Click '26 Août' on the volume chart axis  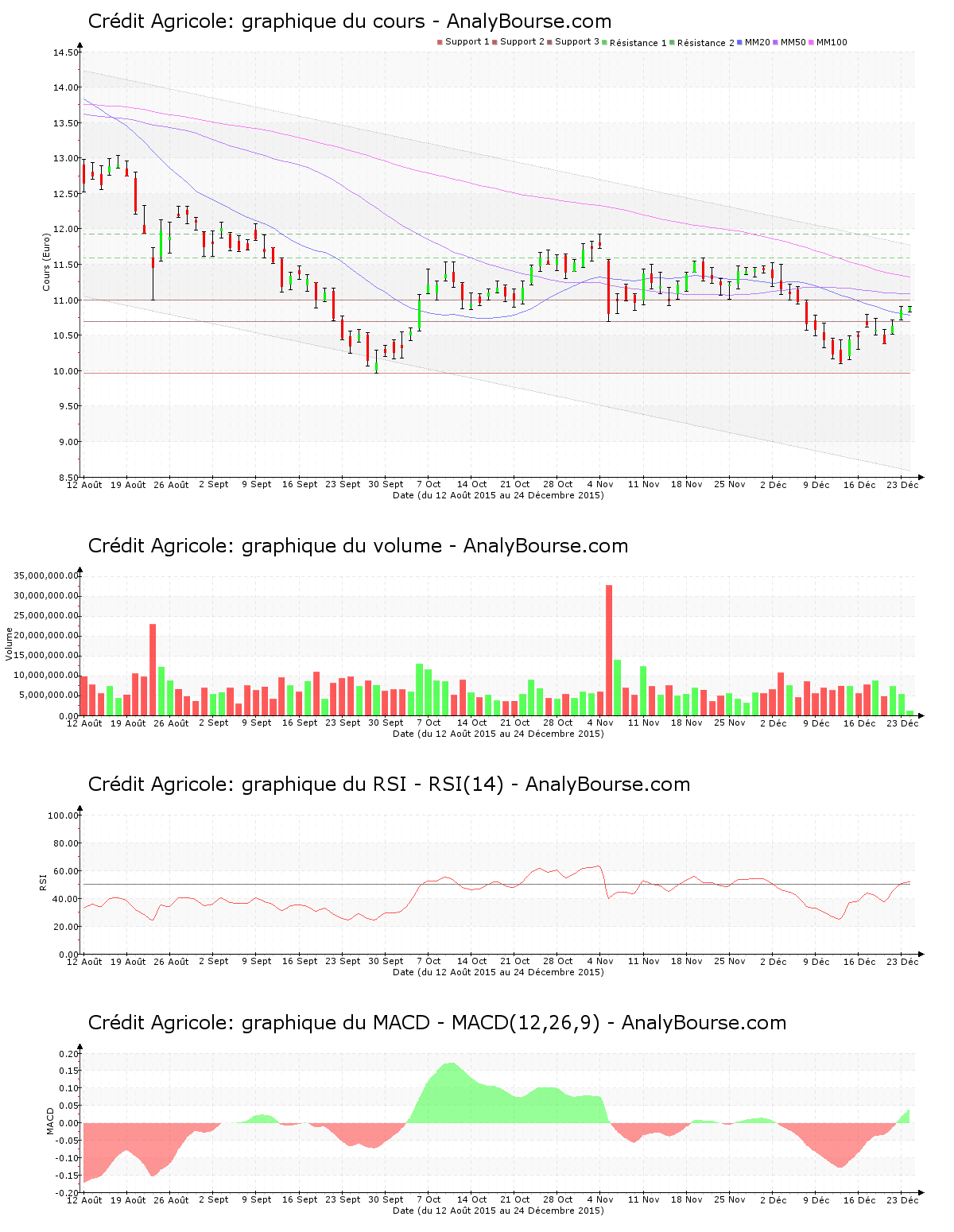click(171, 723)
